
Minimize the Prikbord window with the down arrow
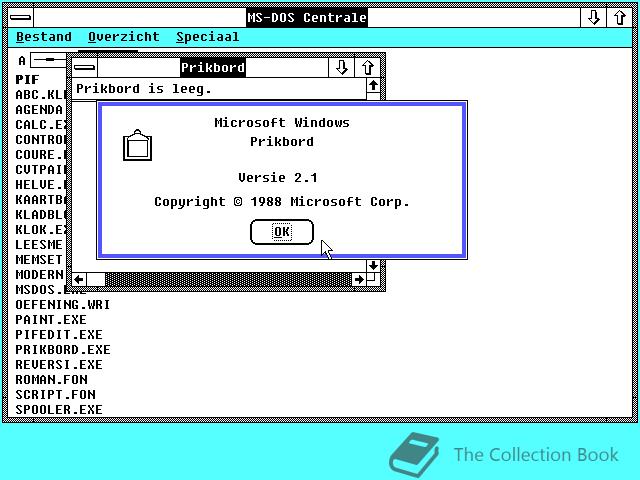pyautogui.click(x=341, y=67)
